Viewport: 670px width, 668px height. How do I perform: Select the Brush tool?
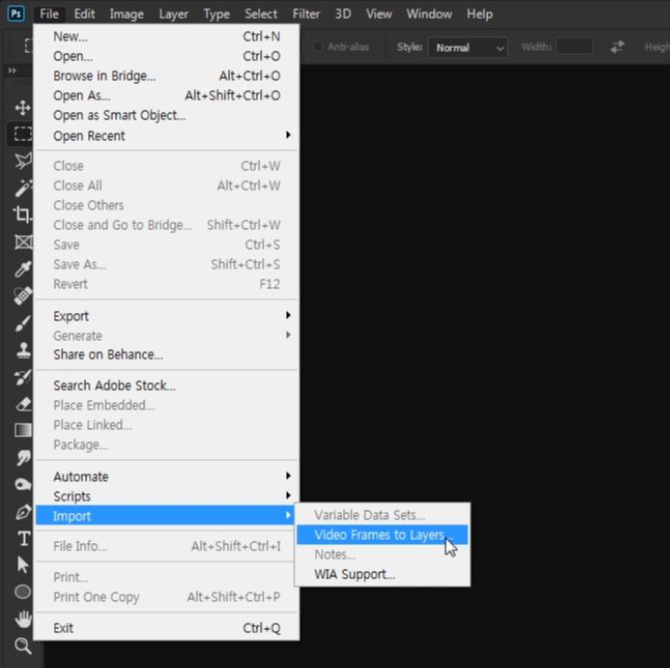pyautogui.click(x=23, y=323)
